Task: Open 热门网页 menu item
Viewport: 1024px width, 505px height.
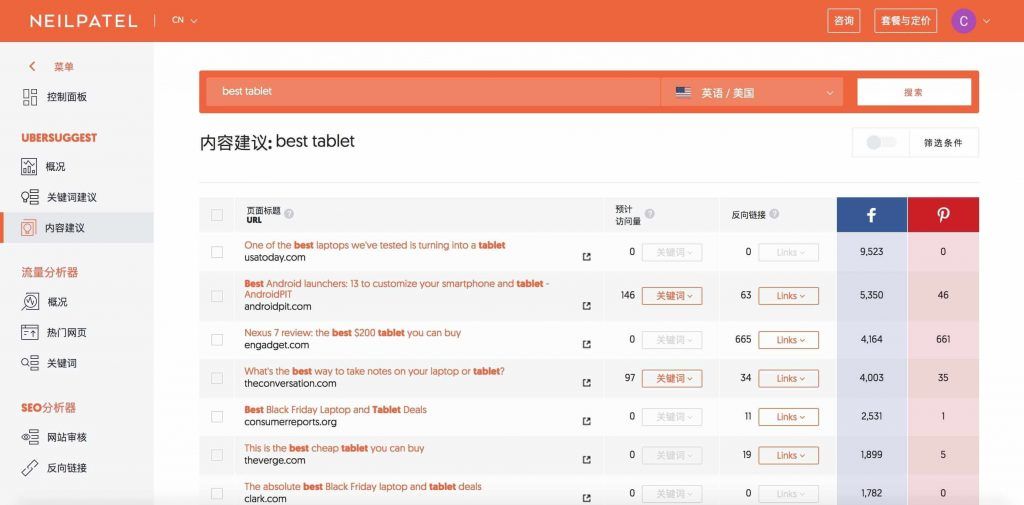Action: (x=67, y=333)
